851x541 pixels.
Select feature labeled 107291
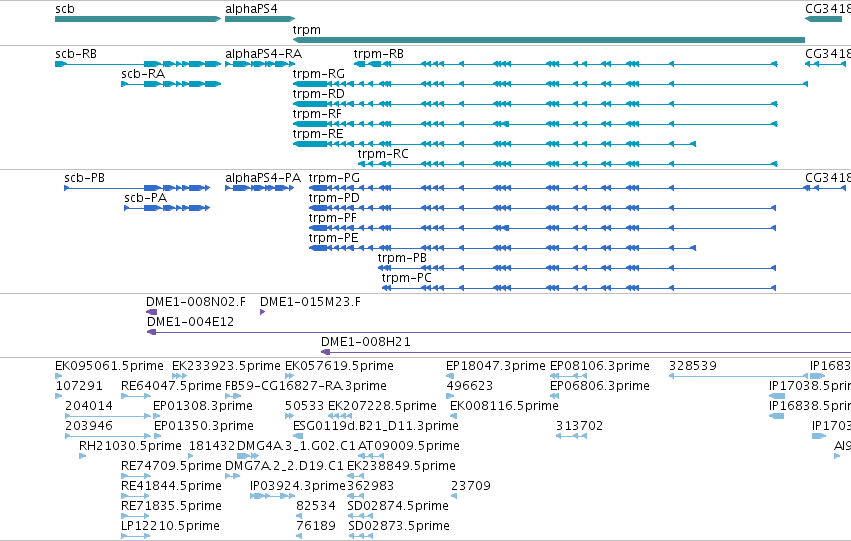pos(79,386)
